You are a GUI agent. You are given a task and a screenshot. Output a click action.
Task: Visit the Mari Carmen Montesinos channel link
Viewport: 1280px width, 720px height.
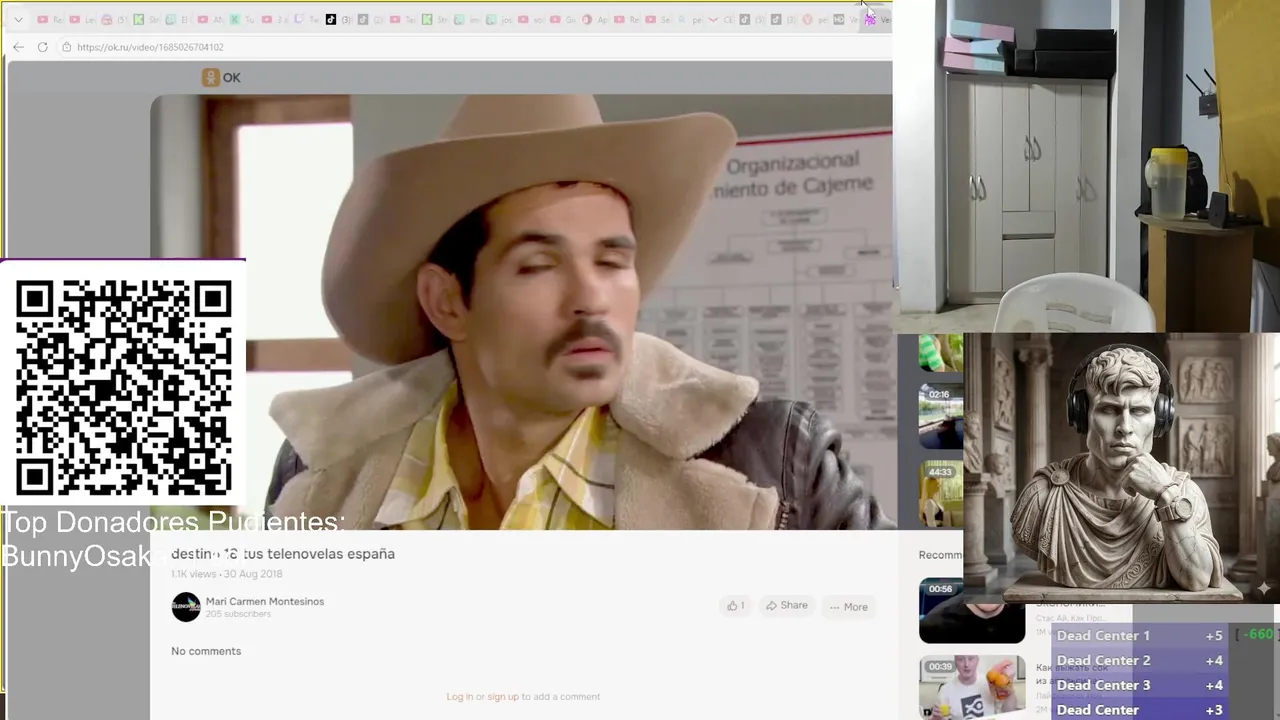click(x=265, y=601)
